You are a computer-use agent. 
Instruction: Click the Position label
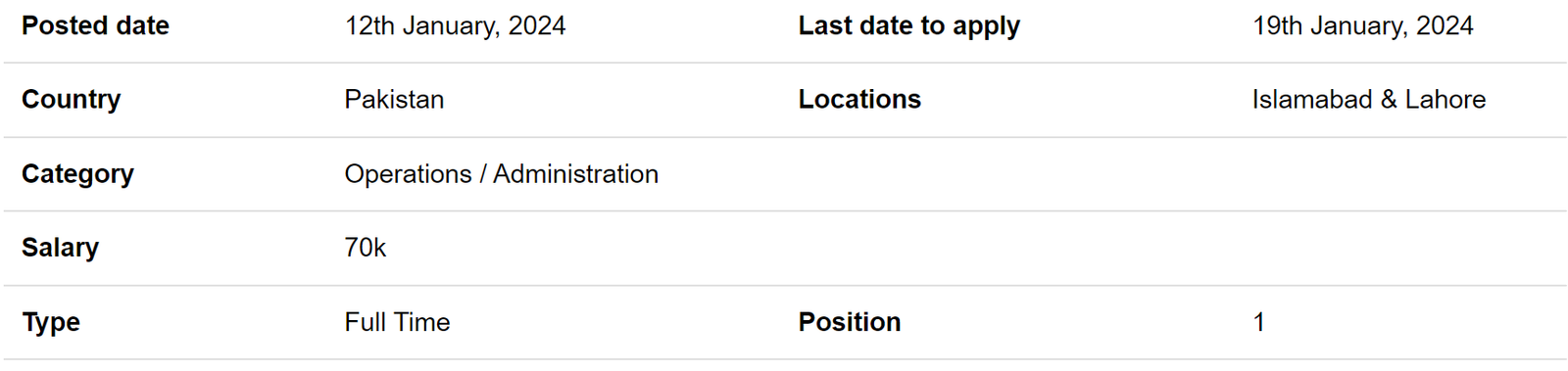click(x=850, y=322)
